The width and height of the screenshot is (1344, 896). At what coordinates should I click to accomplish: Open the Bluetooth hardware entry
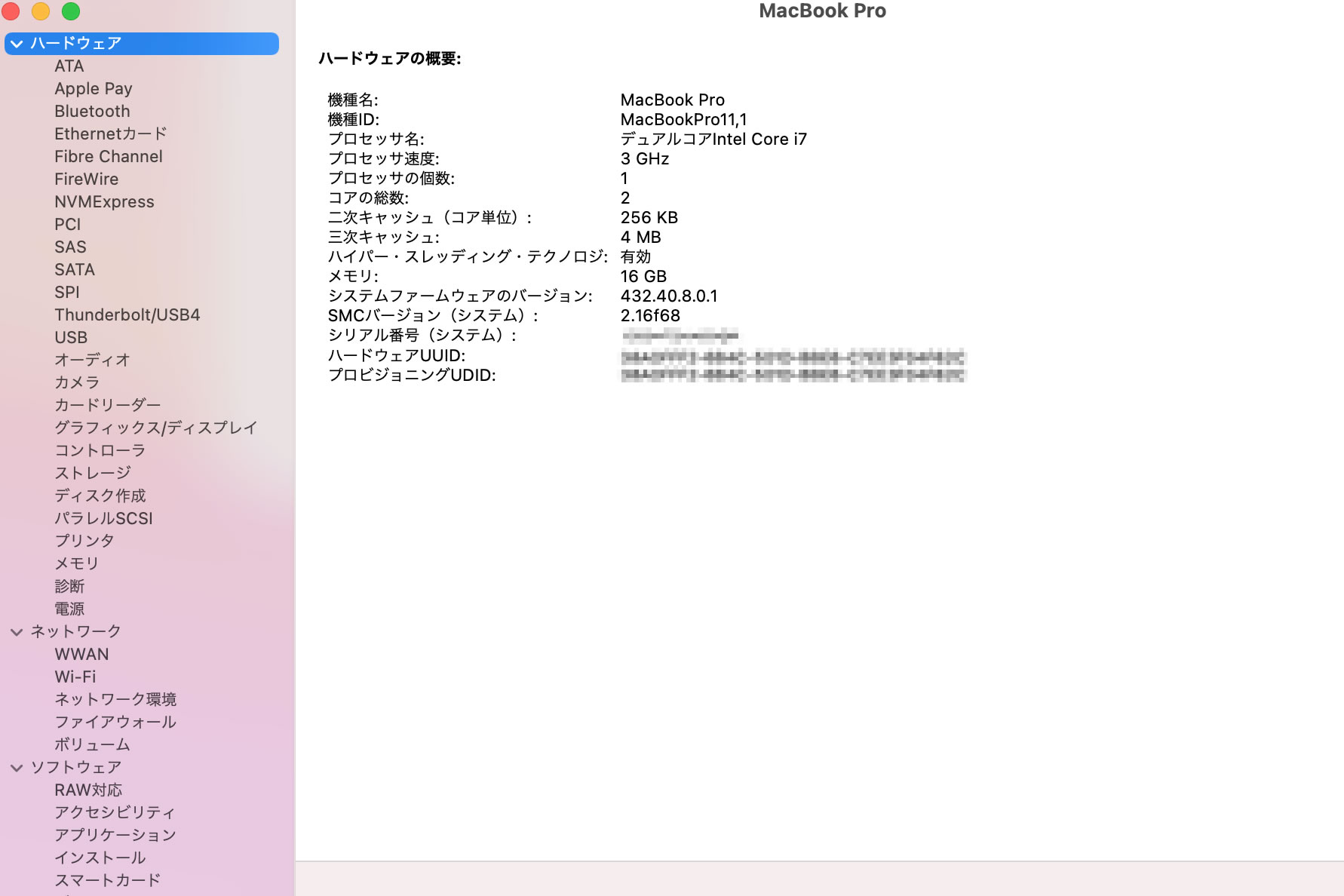pyautogui.click(x=92, y=112)
